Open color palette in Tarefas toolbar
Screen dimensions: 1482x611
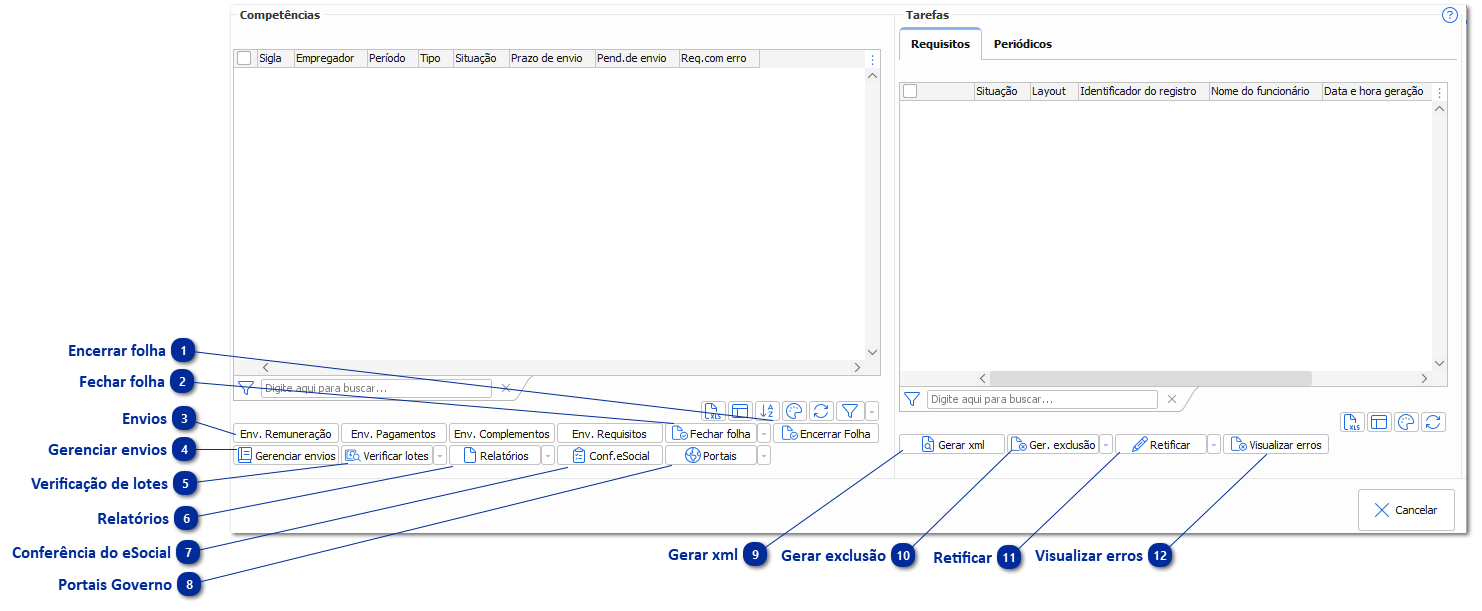[x=1406, y=422]
